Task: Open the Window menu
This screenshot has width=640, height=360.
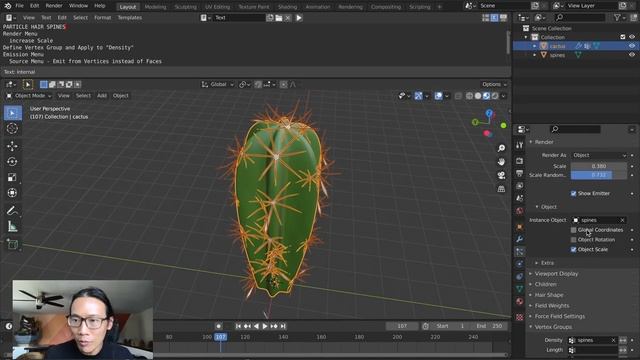Action: click(x=78, y=6)
